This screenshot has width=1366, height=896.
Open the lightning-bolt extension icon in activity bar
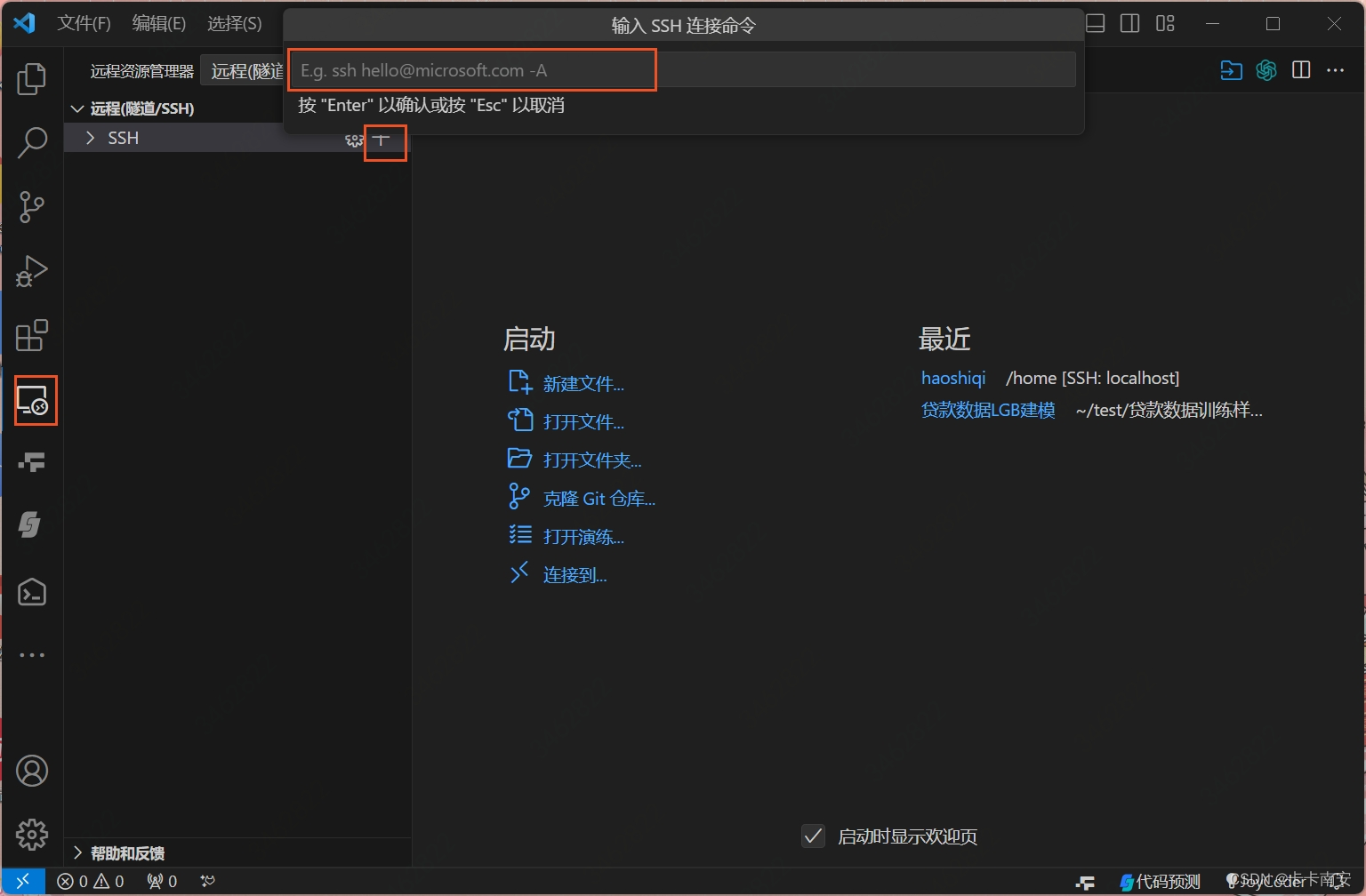pos(30,524)
